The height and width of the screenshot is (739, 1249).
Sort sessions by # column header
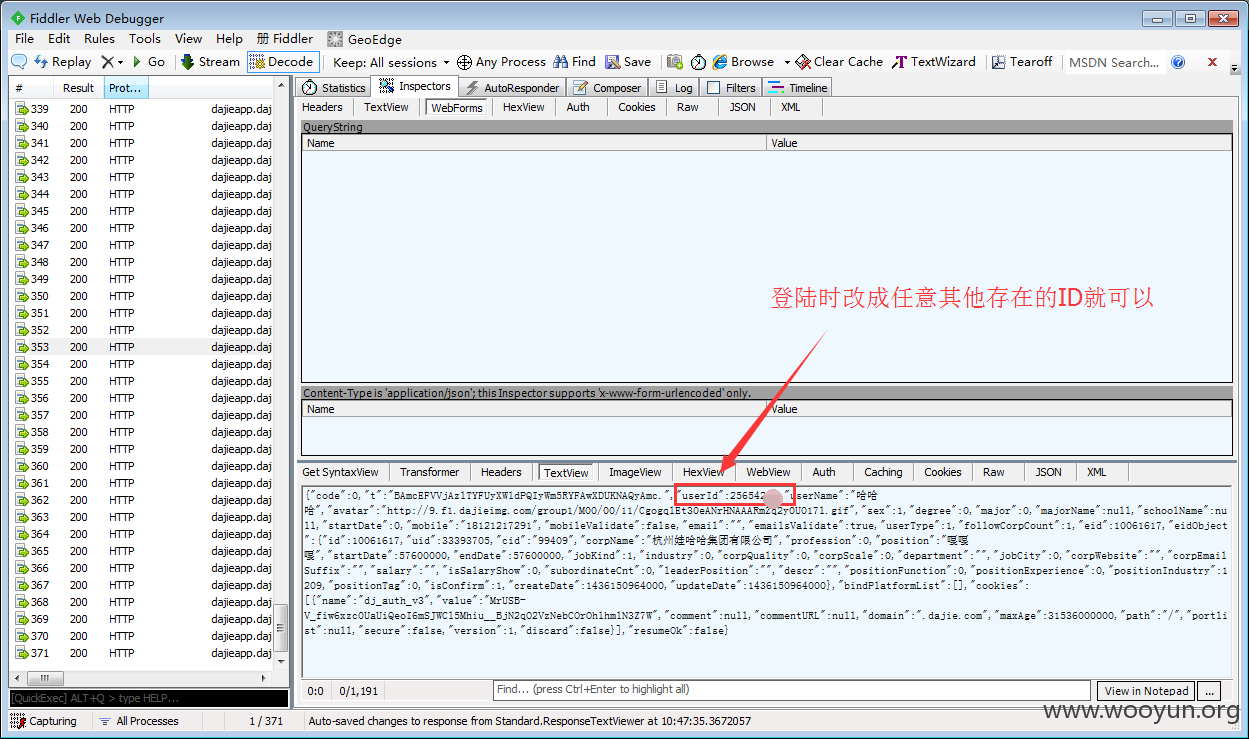[x=32, y=88]
